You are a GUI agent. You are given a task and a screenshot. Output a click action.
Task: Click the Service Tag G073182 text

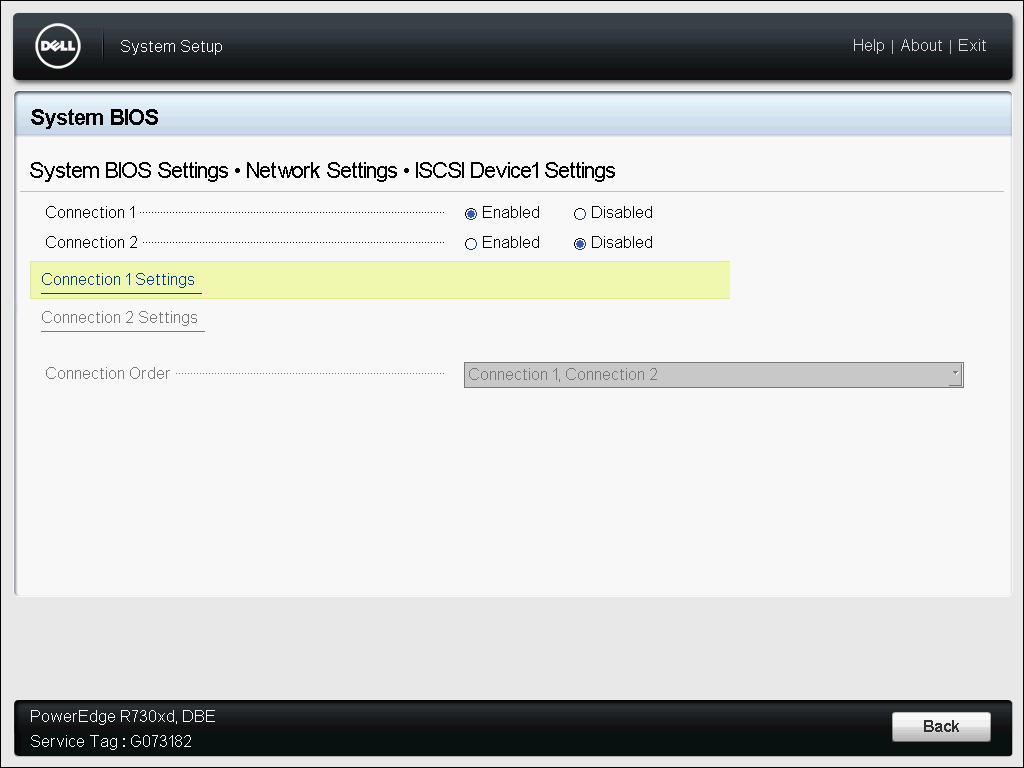(x=111, y=742)
